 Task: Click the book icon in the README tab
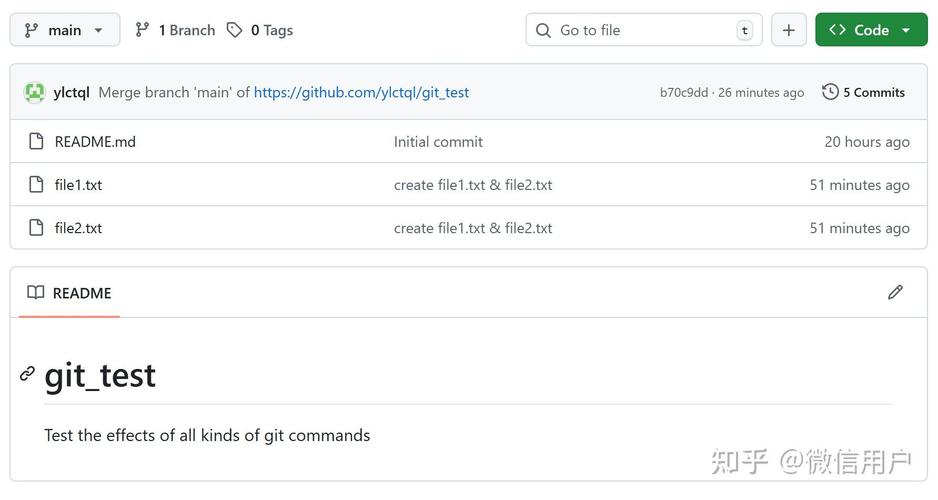point(36,292)
